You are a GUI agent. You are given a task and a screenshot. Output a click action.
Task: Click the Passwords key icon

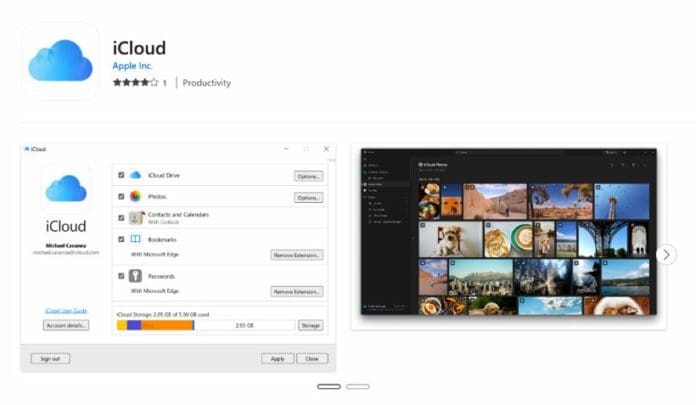135,275
